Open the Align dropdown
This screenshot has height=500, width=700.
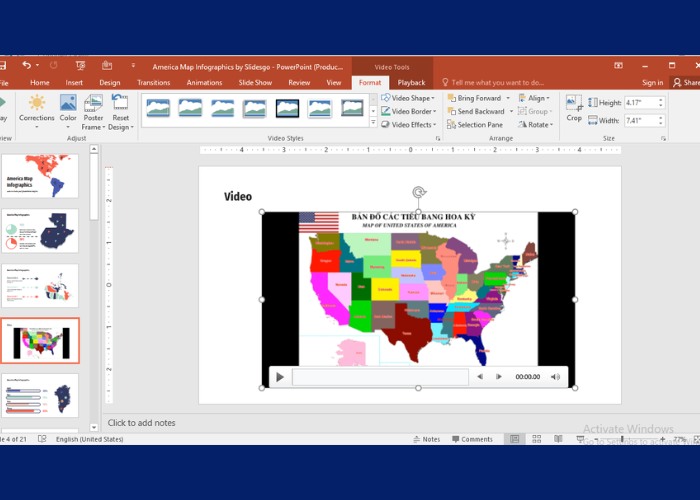[x=534, y=98]
